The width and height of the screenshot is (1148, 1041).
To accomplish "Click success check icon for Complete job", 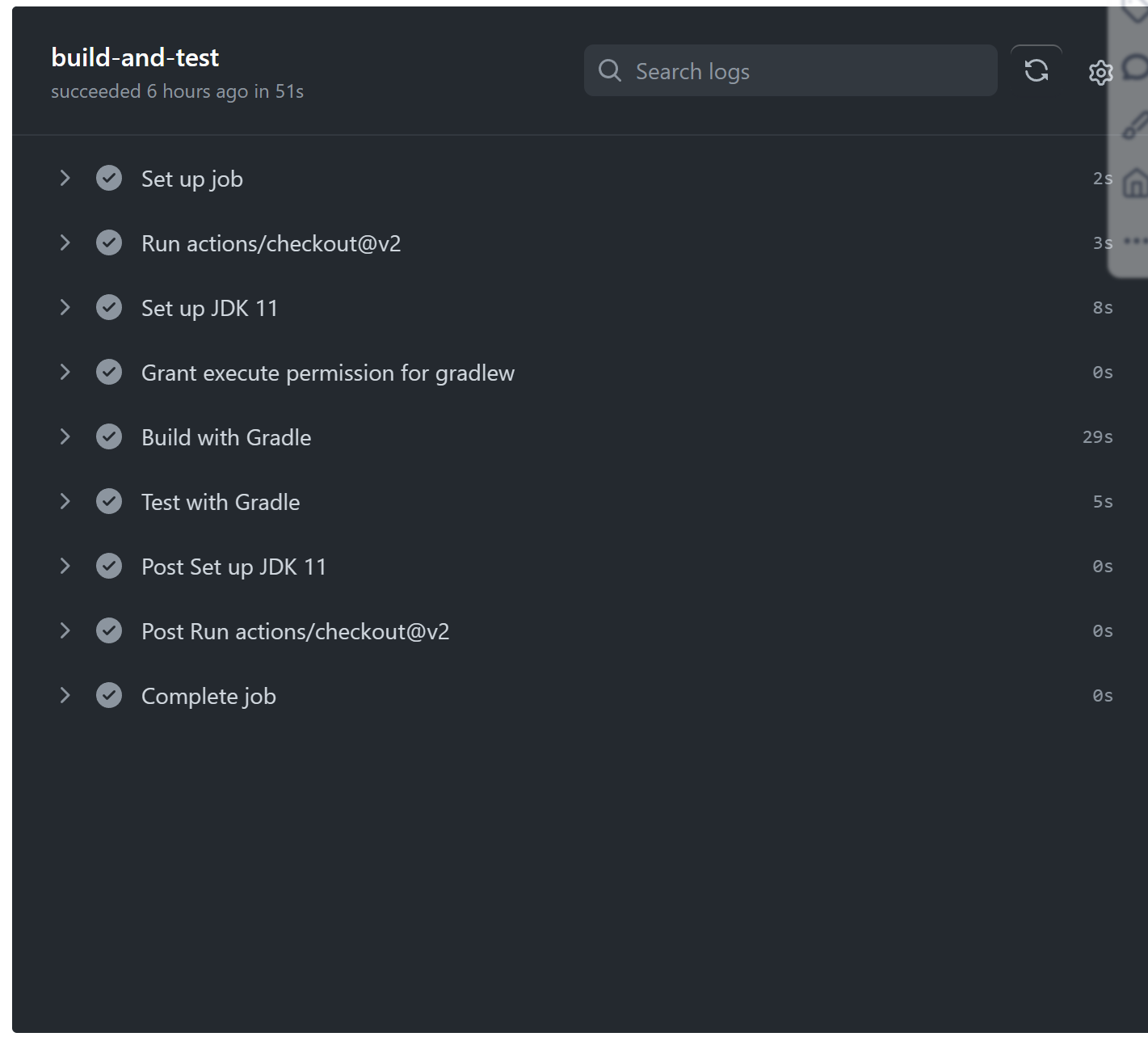I will [109, 696].
